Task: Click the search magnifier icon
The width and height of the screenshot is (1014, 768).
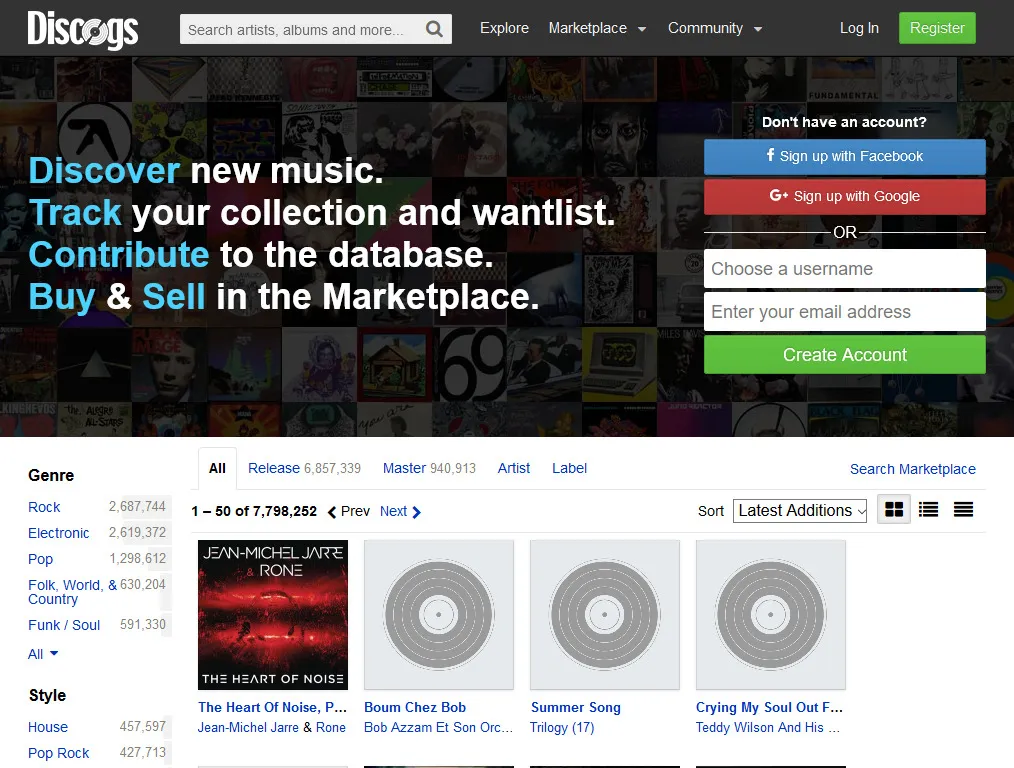Action: (x=434, y=28)
